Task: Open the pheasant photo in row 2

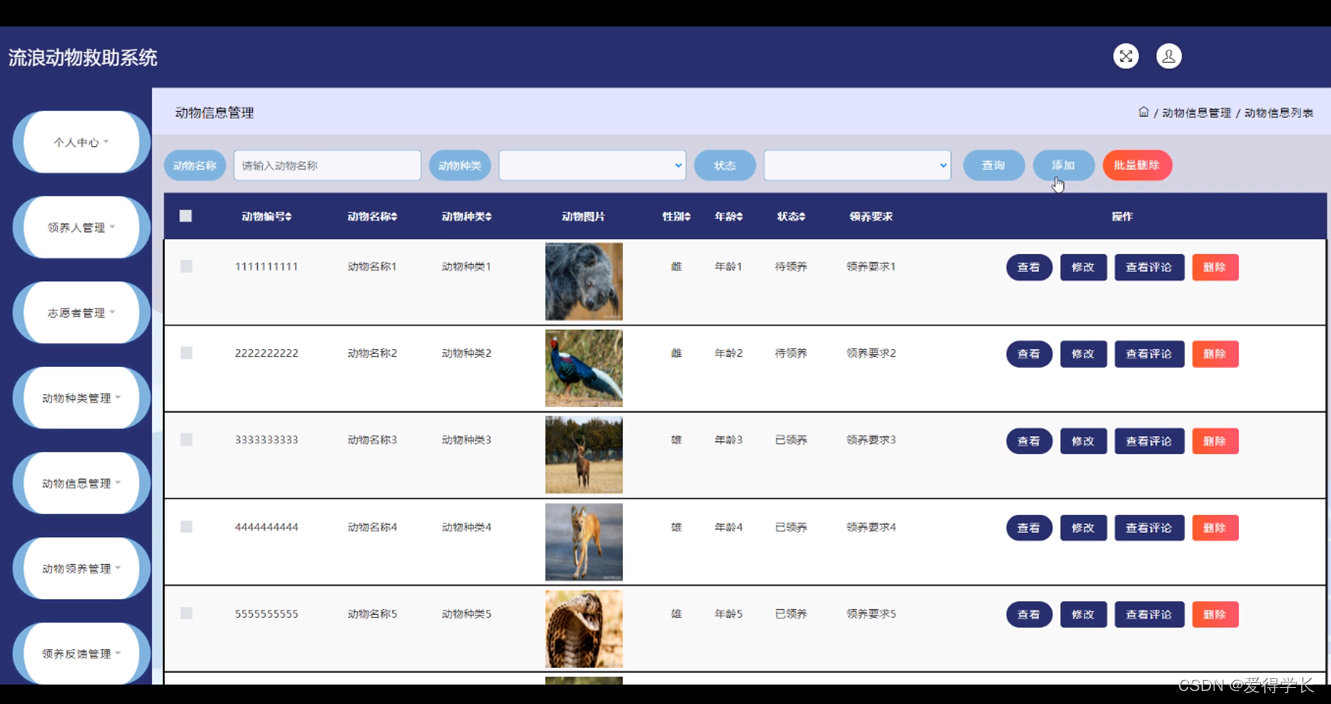Action: 584,368
